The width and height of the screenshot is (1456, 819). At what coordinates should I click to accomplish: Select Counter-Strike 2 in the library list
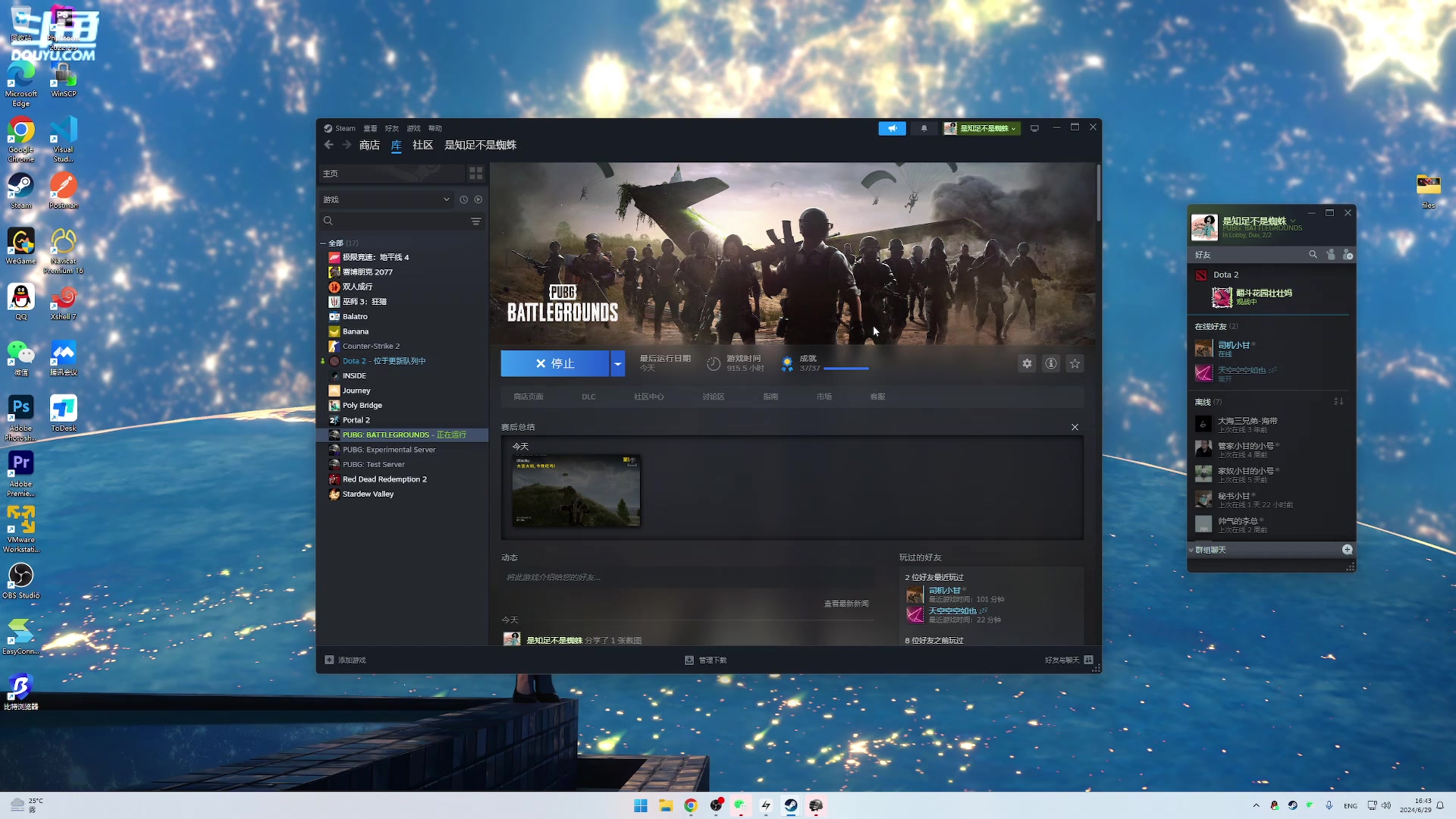click(x=402, y=347)
